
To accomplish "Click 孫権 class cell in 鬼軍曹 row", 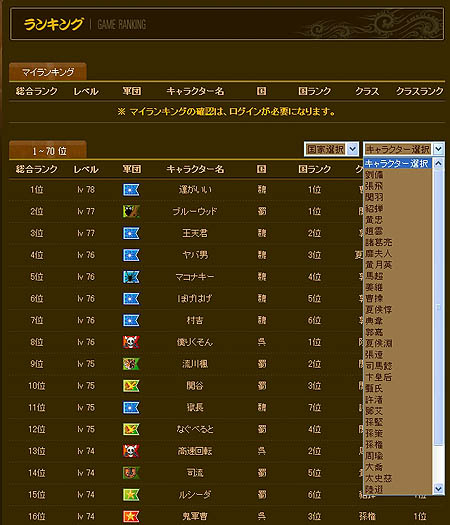I will tap(367, 516).
